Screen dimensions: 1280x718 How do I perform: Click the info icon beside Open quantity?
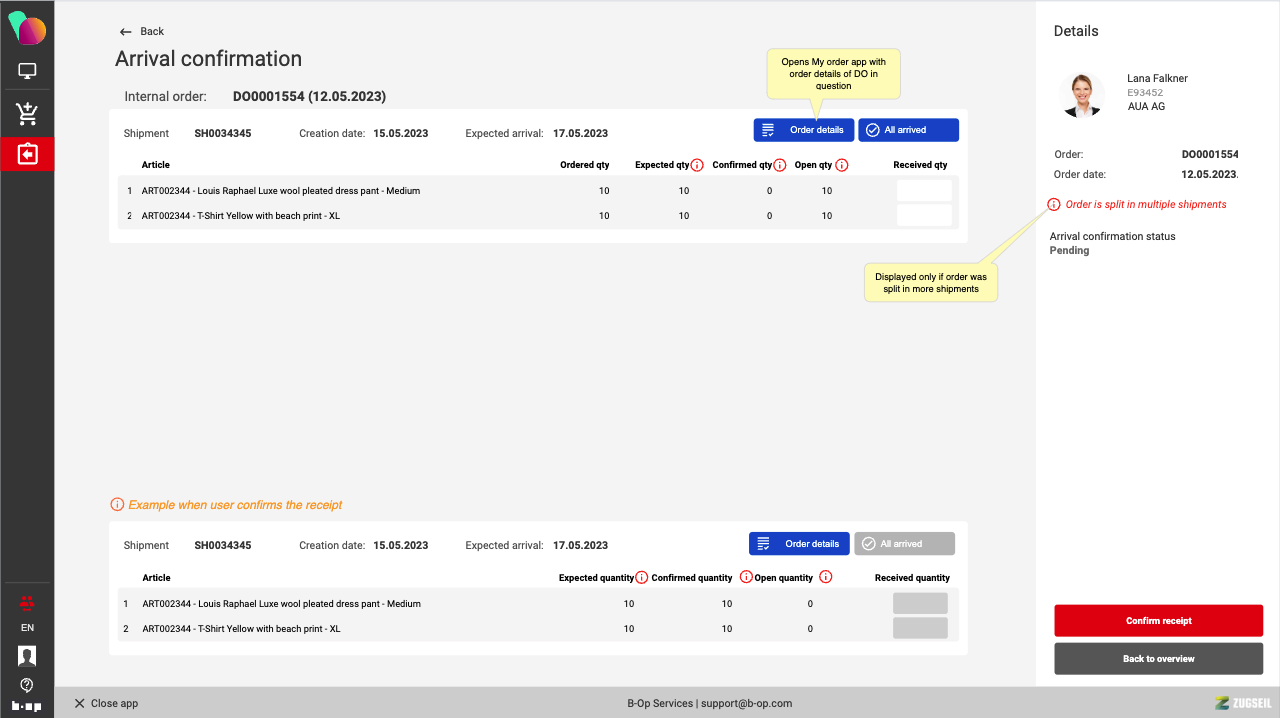click(x=825, y=577)
